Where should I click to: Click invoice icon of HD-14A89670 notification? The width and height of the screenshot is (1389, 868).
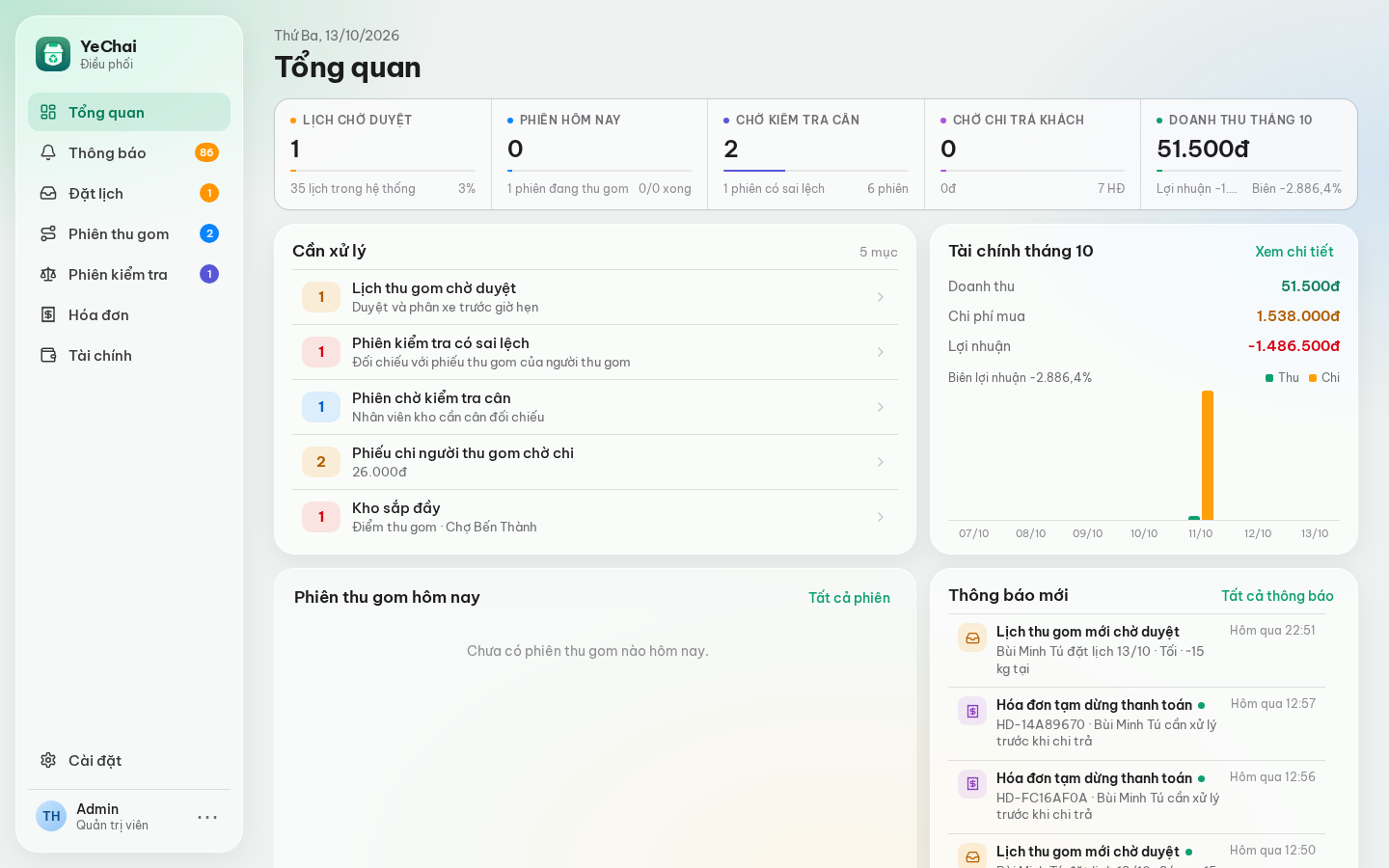tap(972, 711)
